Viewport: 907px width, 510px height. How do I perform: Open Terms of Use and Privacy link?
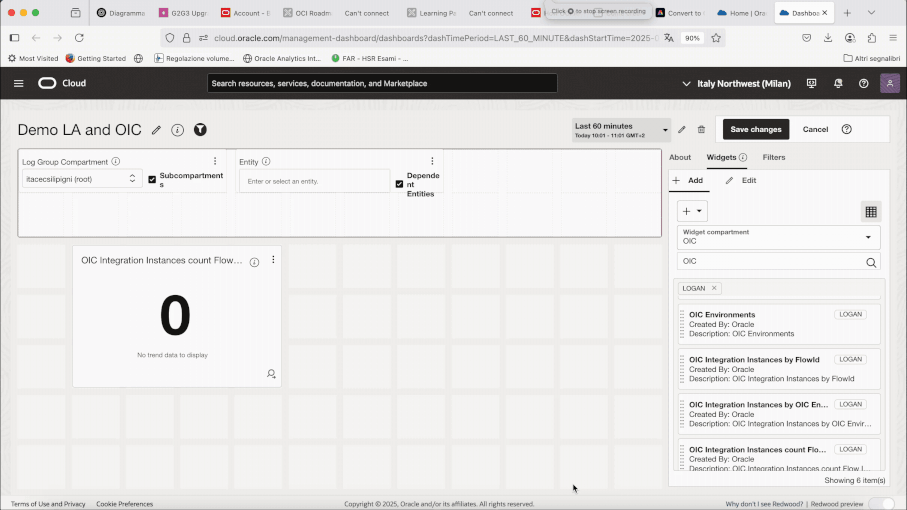(48, 504)
